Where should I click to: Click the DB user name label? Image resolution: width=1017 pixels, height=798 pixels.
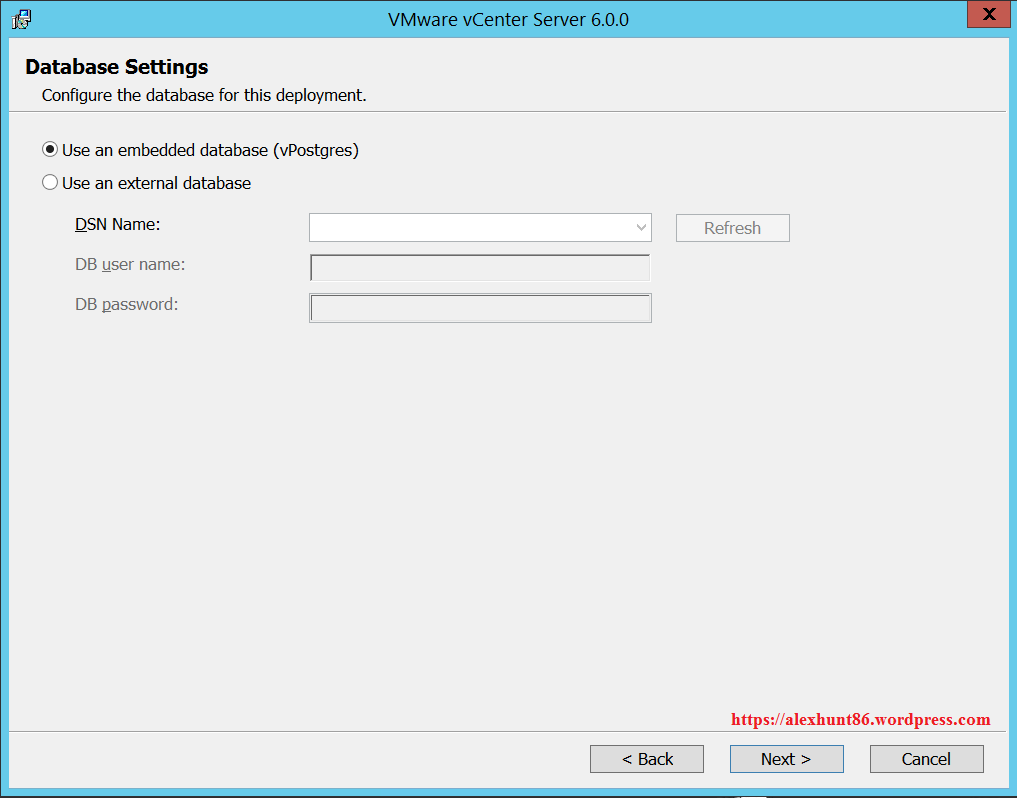(130, 265)
